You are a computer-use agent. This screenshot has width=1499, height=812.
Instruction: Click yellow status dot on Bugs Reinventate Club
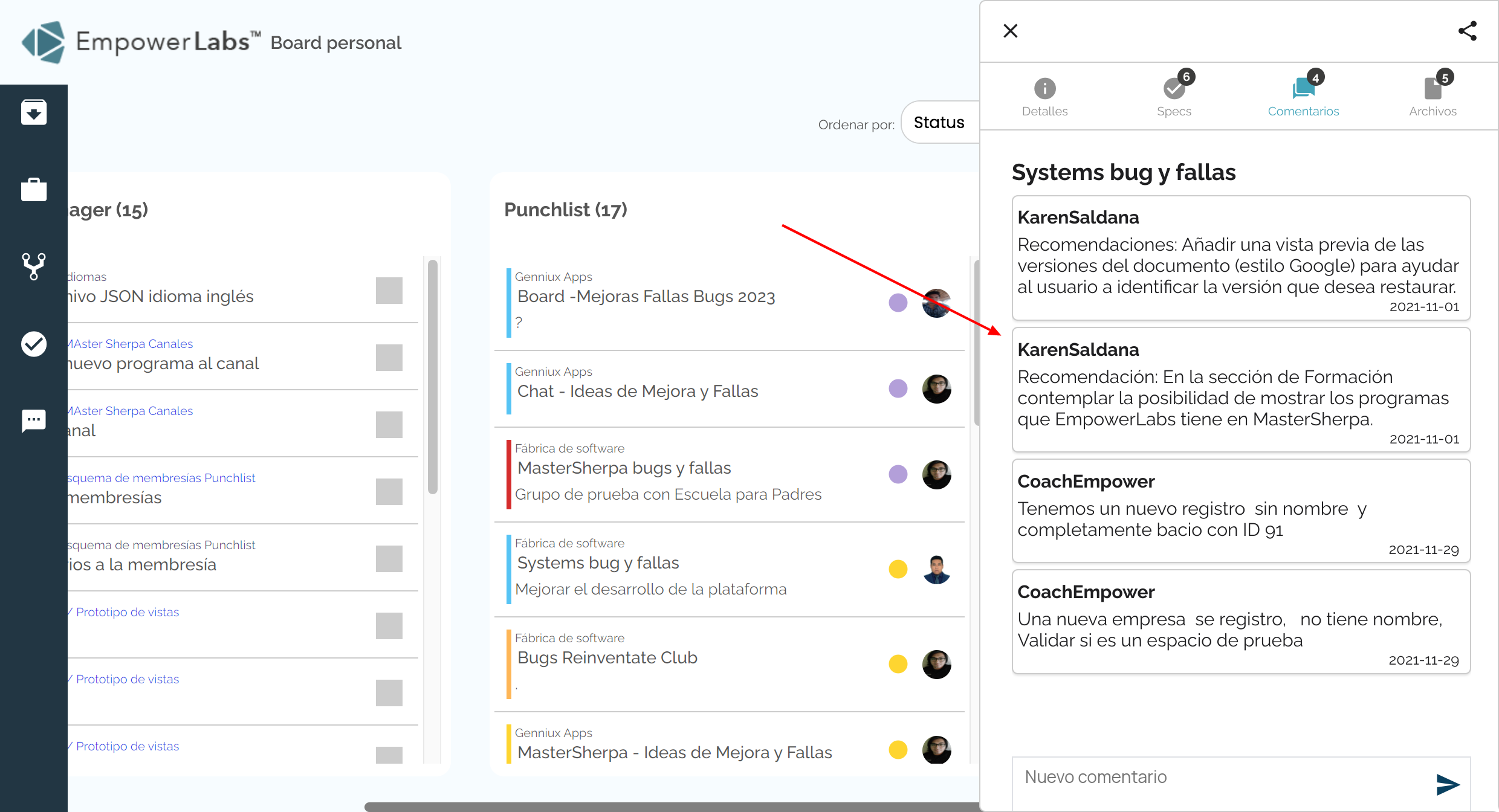coord(898,664)
